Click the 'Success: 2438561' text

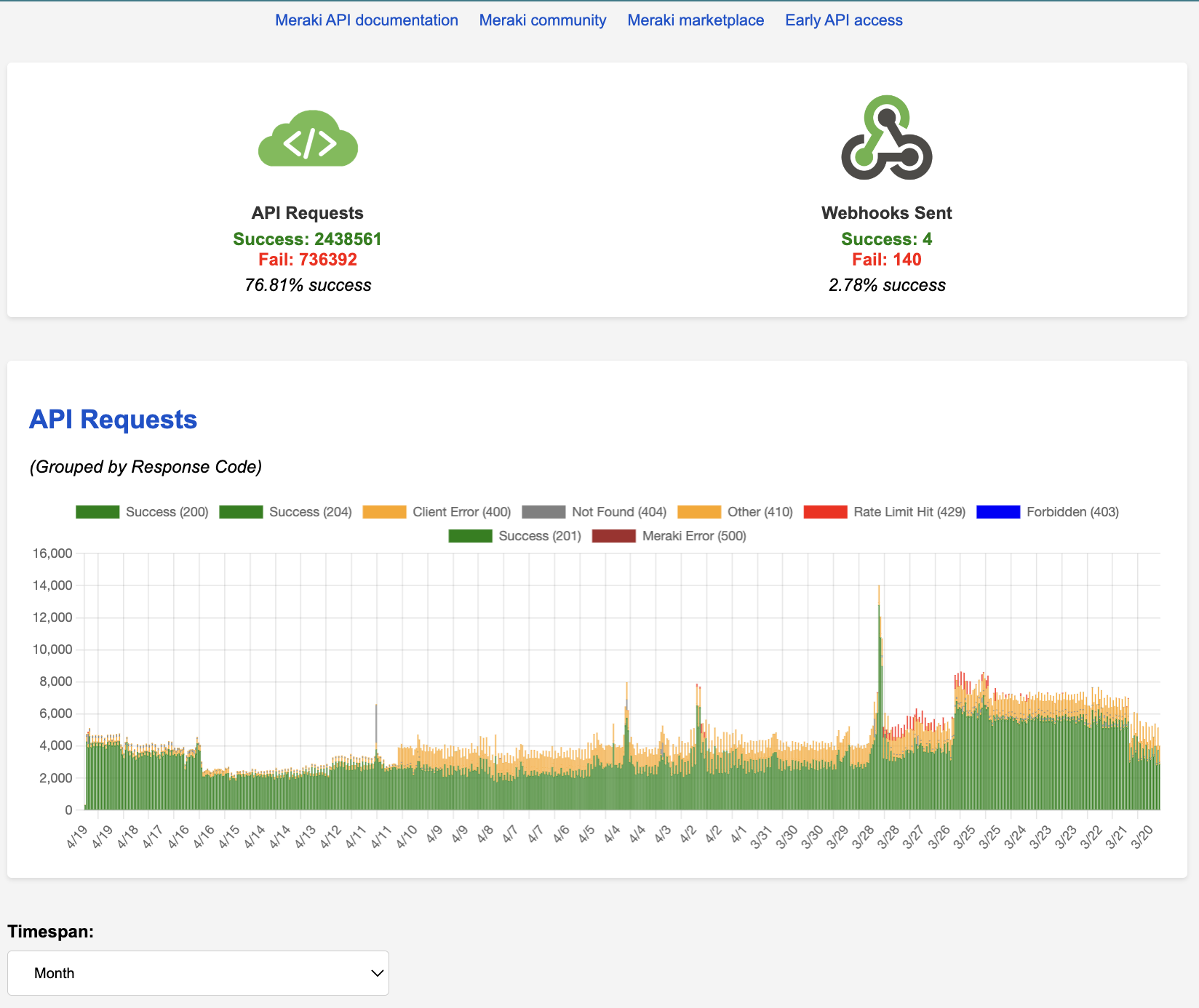[x=307, y=239]
